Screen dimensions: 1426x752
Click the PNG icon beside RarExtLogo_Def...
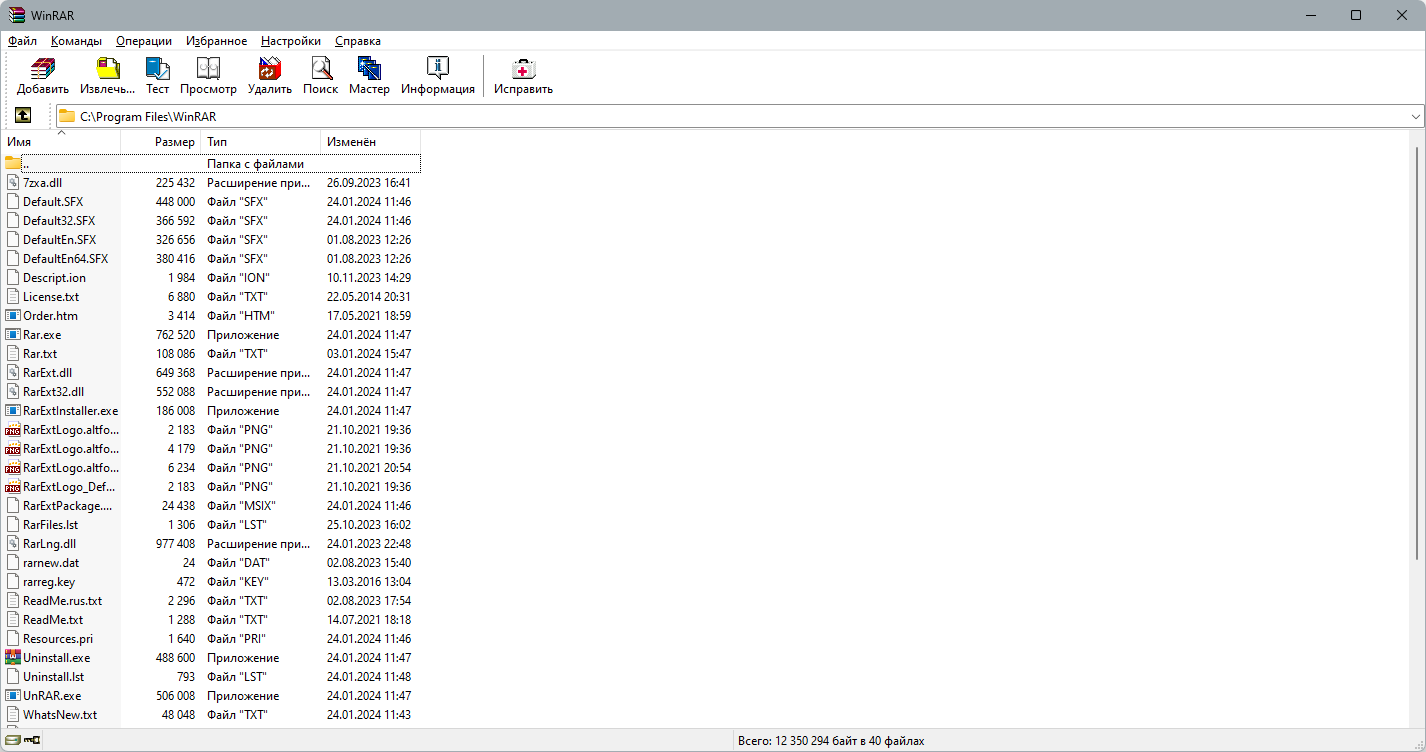click(x=13, y=487)
